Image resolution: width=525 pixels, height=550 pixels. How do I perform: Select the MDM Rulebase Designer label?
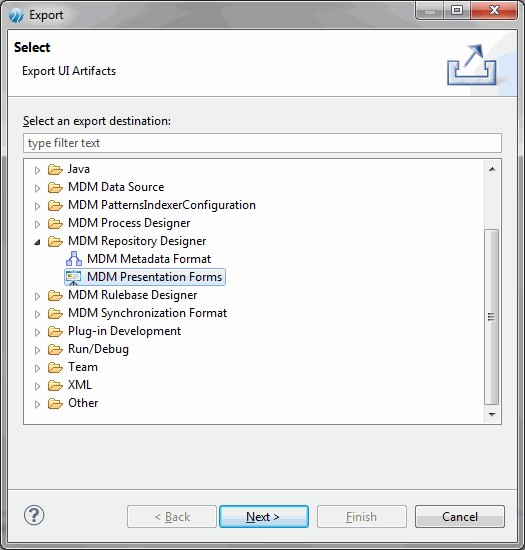pyautogui.click(x=133, y=295)
